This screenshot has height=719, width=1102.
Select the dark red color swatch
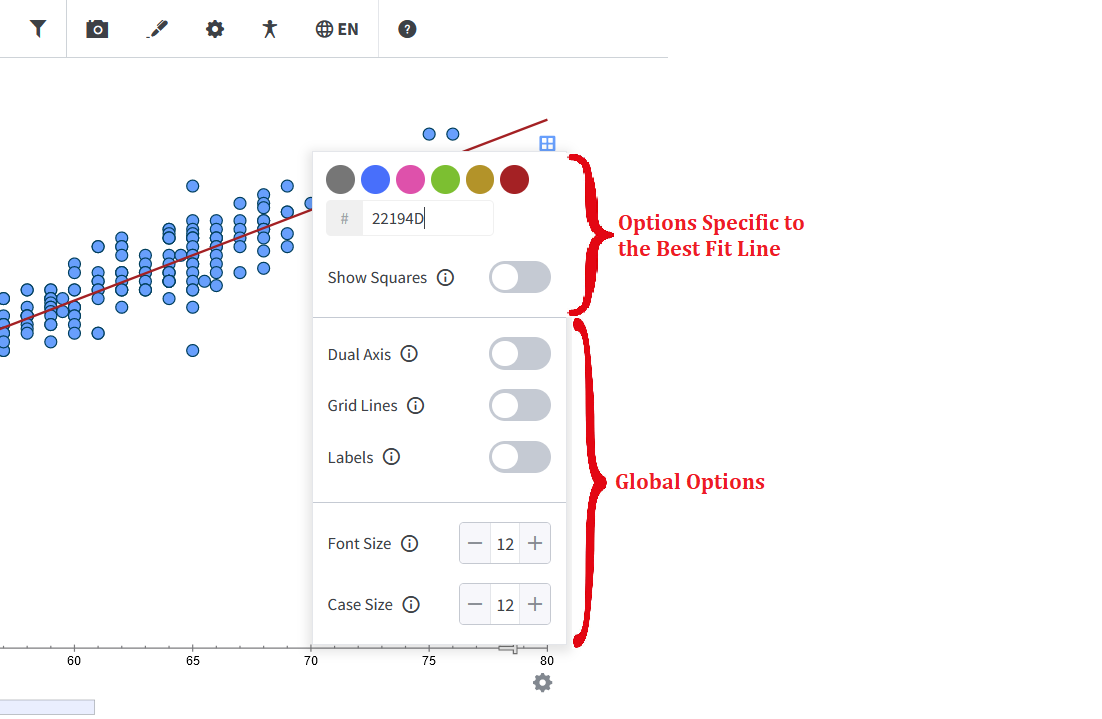(514, 179)
